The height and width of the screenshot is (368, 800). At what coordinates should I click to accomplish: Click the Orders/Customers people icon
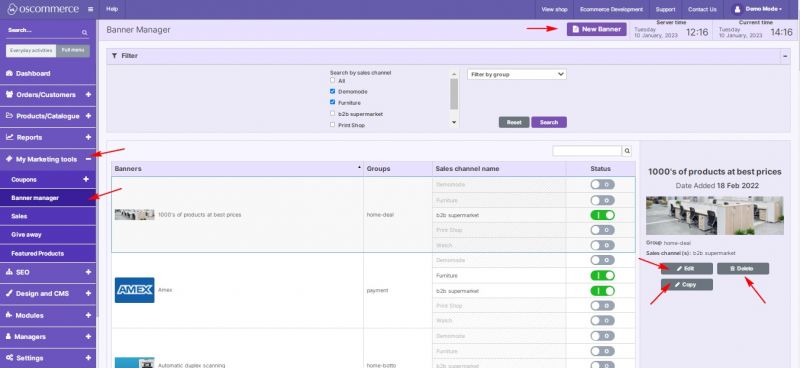[x=9, y=94]
